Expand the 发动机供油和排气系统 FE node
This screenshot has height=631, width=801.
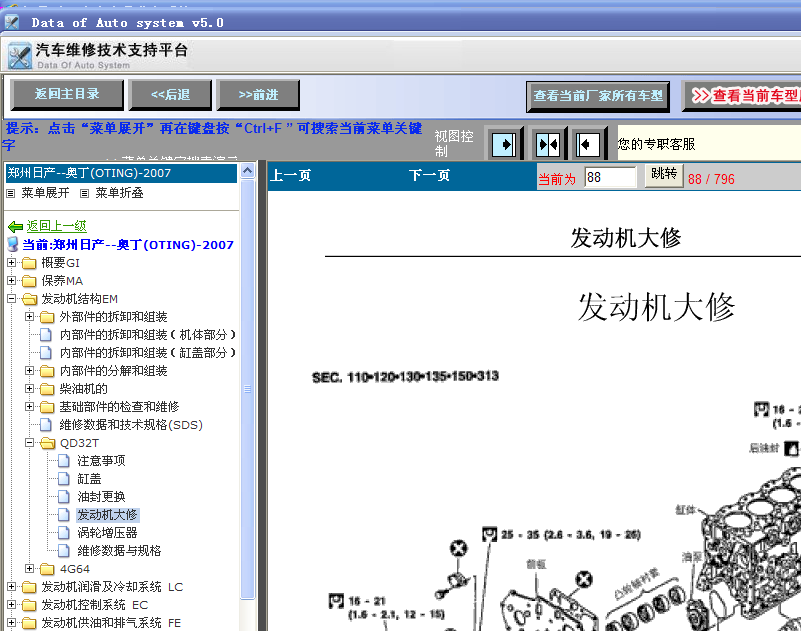click(x=11, y=623)
